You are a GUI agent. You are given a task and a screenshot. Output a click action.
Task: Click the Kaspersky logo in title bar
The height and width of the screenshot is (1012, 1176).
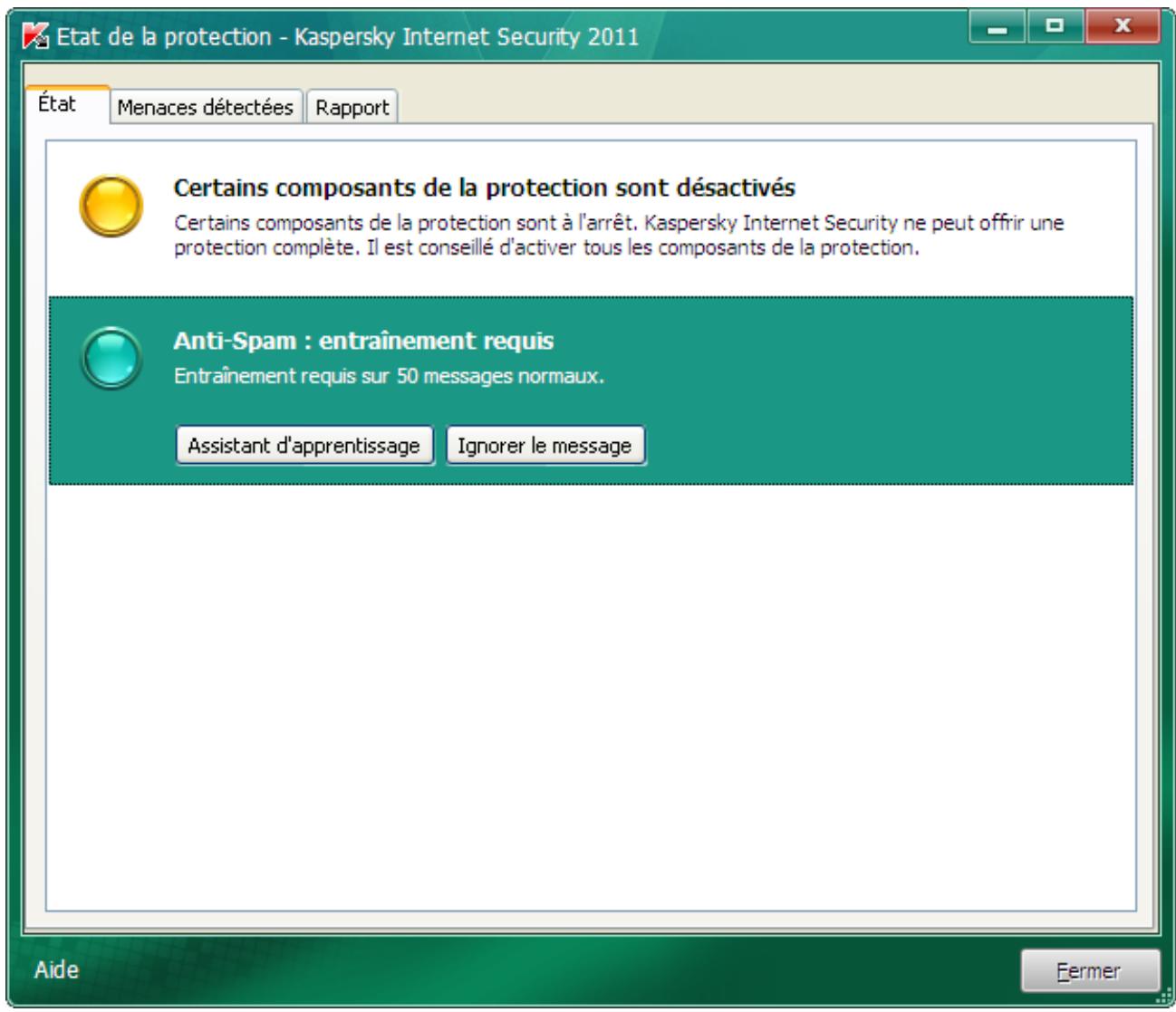(34, 36)
